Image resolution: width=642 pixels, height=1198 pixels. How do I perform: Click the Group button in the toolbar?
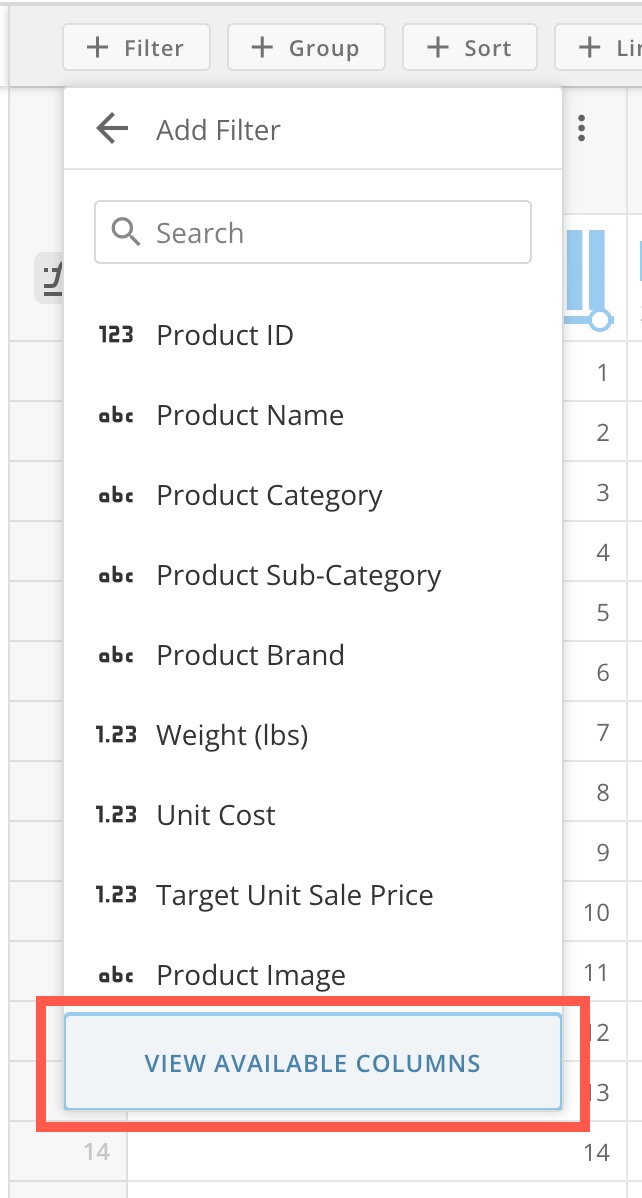pyautogui.click(x=306, y=46)
